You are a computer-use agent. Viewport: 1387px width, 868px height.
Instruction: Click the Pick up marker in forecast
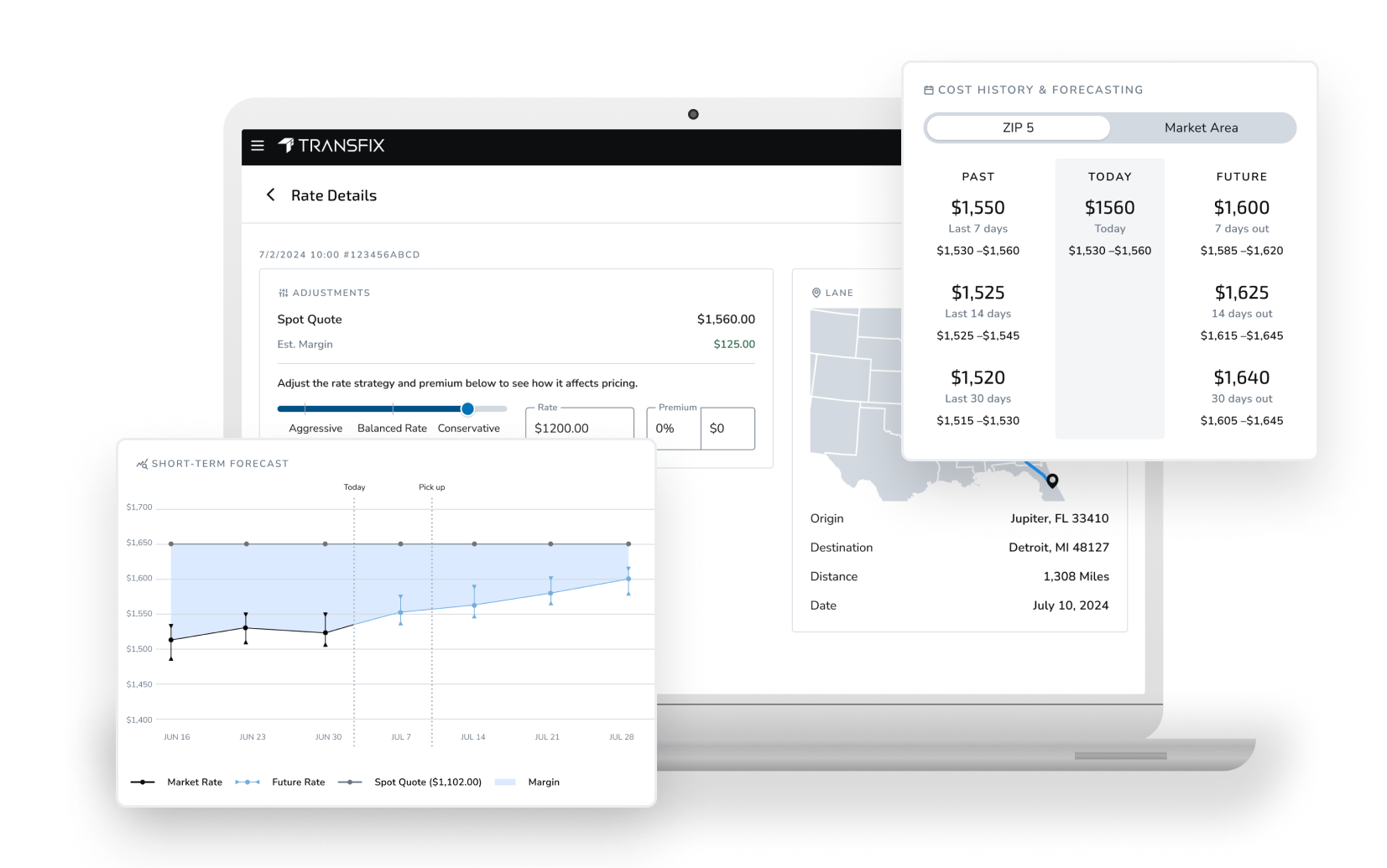click(x=432, y=487)
